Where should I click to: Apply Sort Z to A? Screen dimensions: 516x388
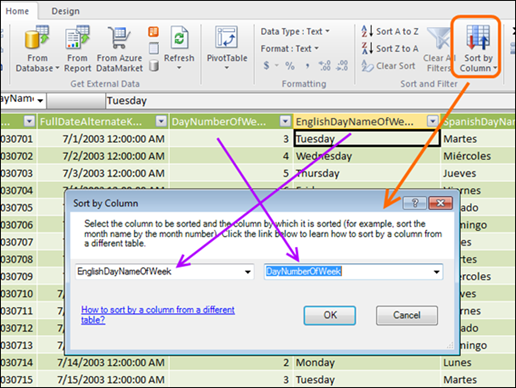(390, 49)
